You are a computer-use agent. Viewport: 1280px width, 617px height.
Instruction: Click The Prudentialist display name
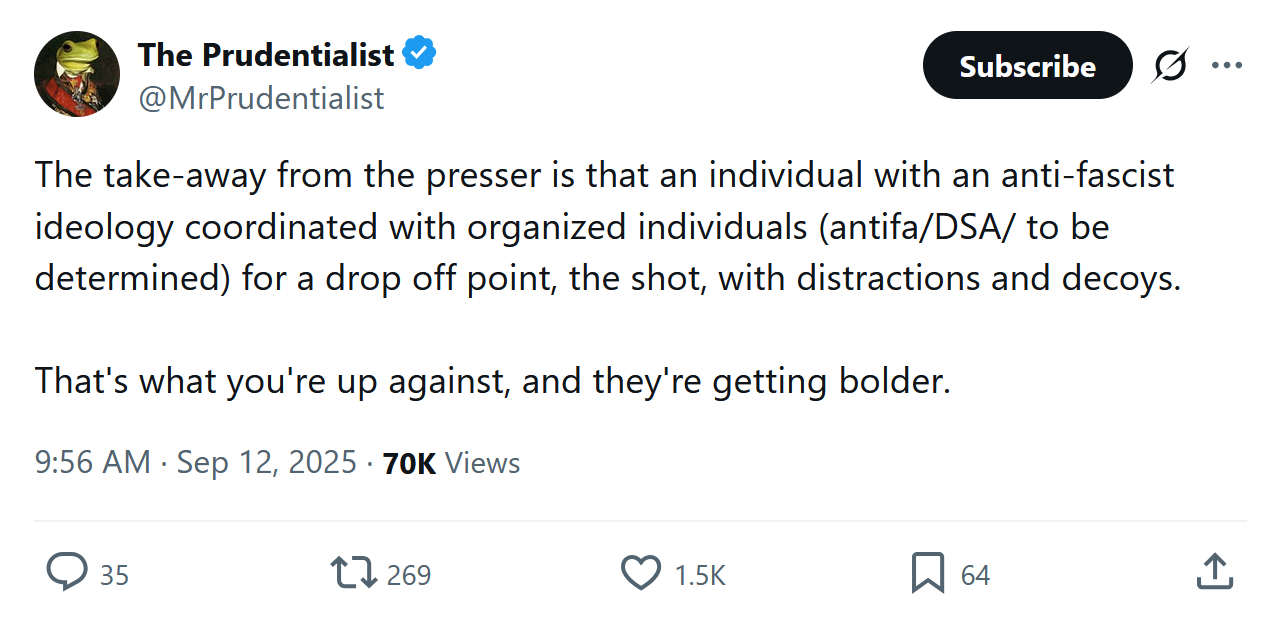click(x=266, y=55)
